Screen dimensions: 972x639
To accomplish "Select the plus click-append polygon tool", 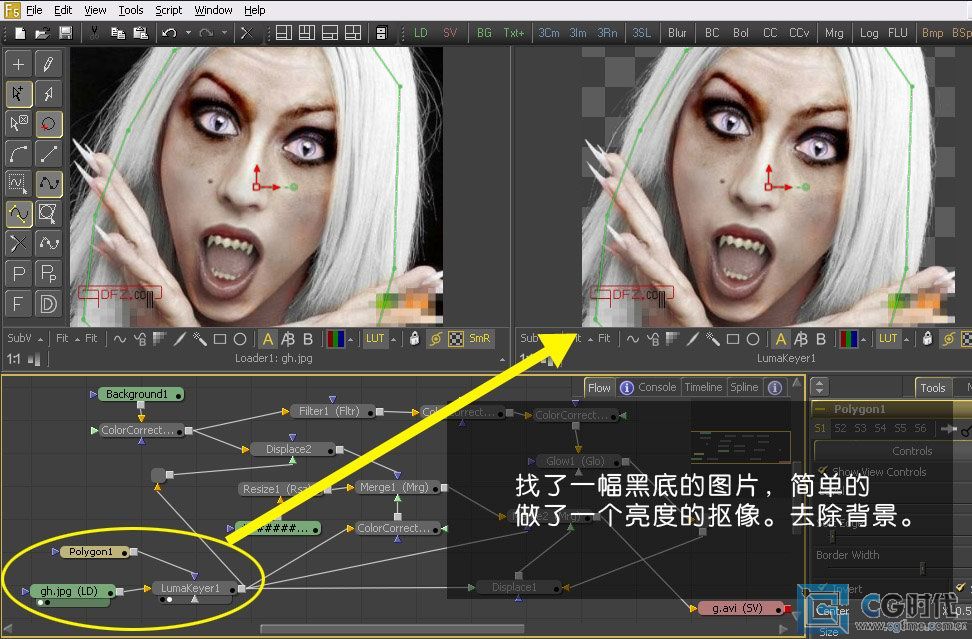I will (x=19, y=64).
